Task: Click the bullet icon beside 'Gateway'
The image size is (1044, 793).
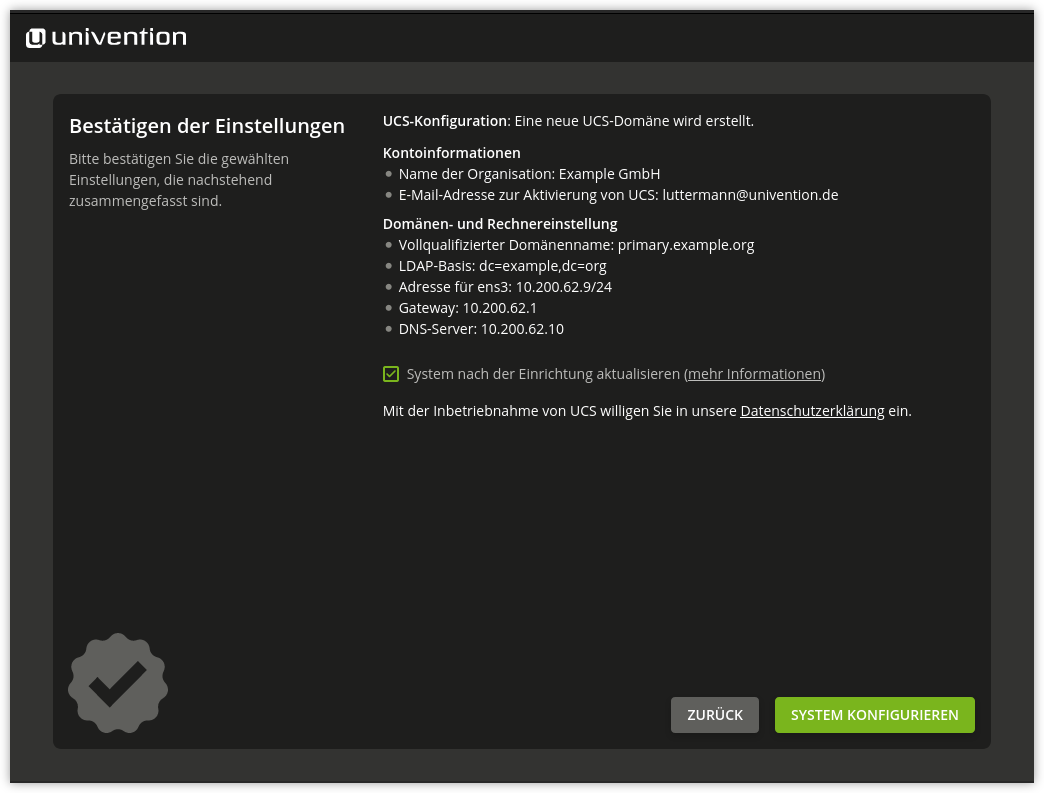Action: pos(388,307)
